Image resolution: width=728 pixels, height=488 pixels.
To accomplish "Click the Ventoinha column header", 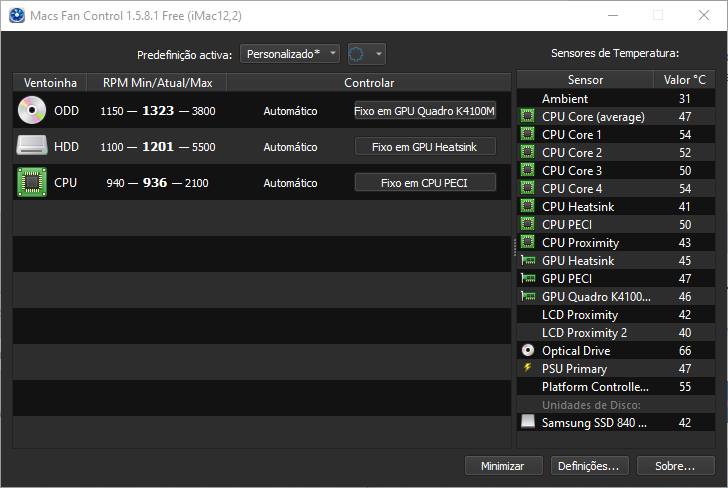I will tap(50, 83).
